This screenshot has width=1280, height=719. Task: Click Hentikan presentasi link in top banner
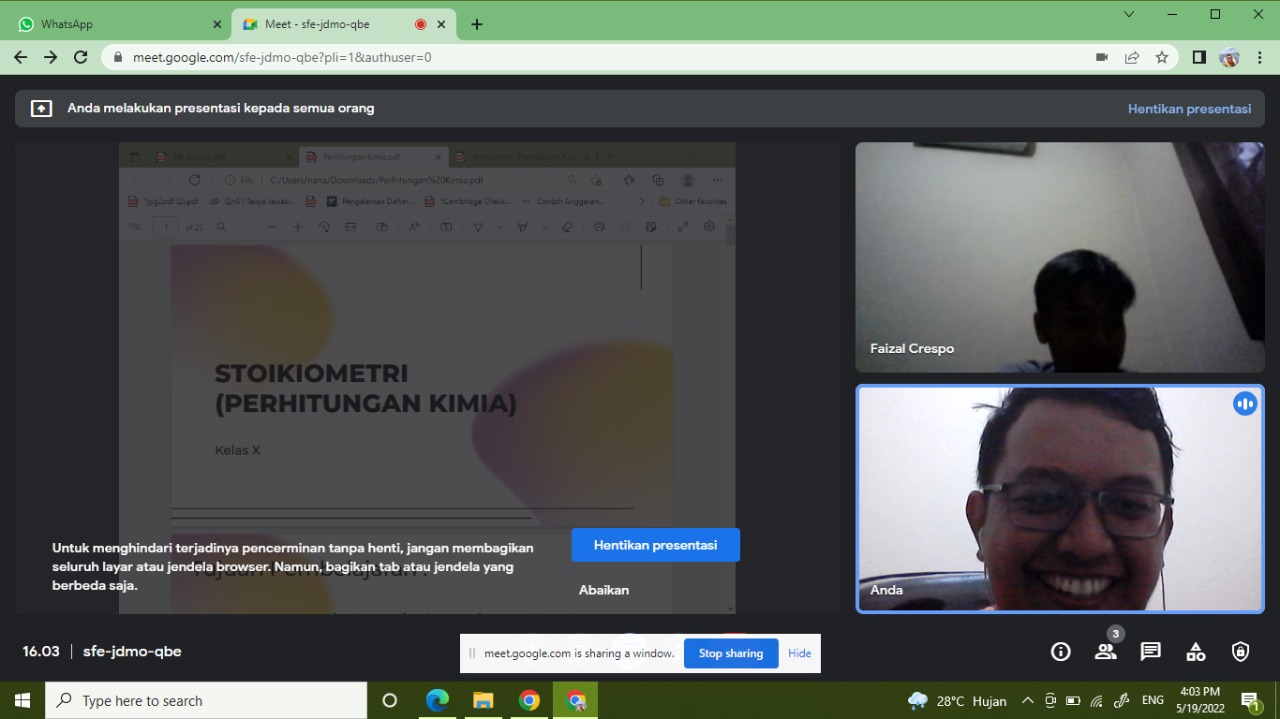tap(1189, 108)
